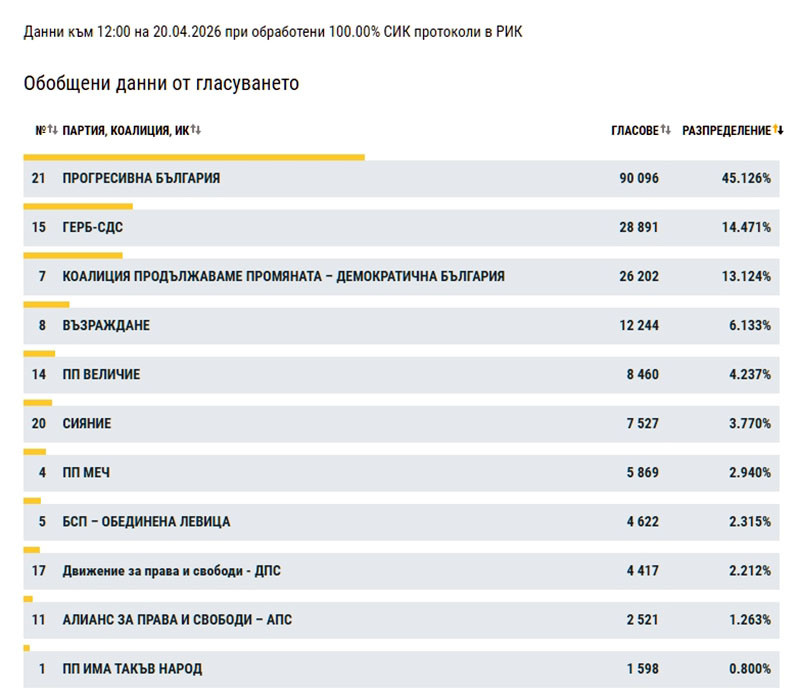This screenshot has height=693, width=800.
Task: Select the СИЯНИЕ party entry
Action: pyautogui.click(x=87, y=423)
